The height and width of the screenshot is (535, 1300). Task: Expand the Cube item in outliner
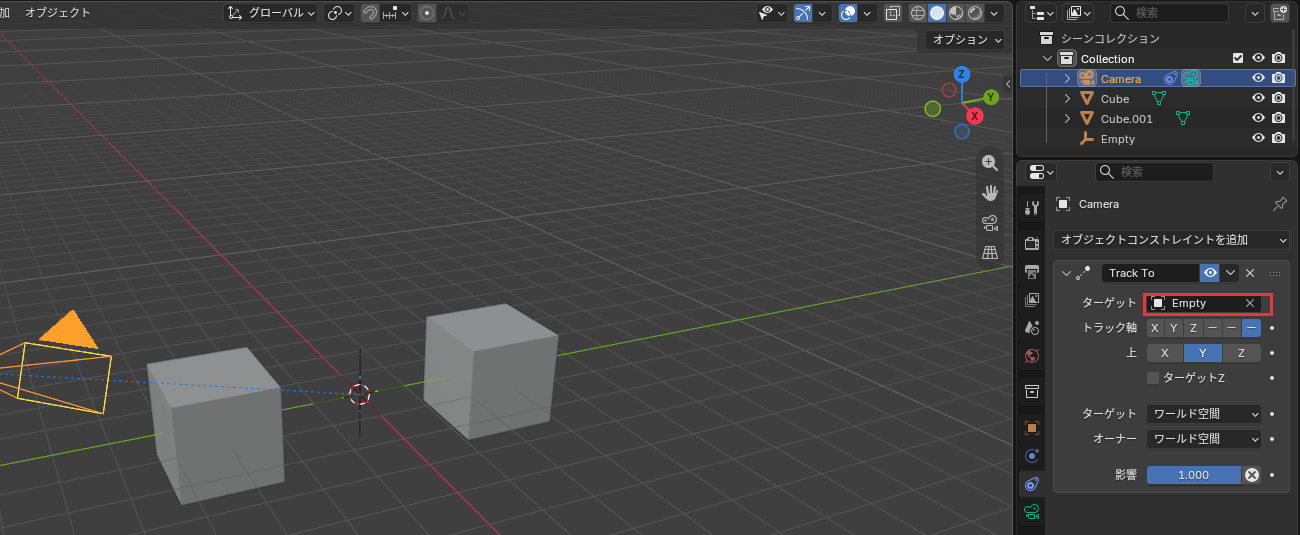[1067, 99]
